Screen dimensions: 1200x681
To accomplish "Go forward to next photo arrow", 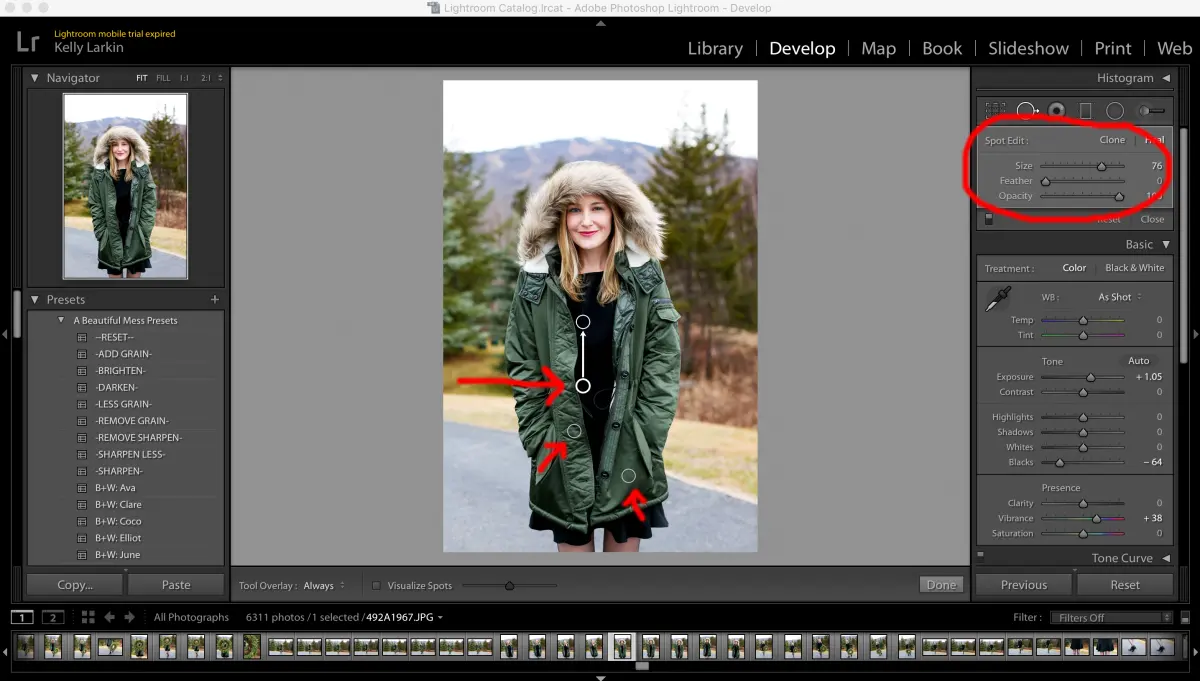I will (x=129, y=617).
